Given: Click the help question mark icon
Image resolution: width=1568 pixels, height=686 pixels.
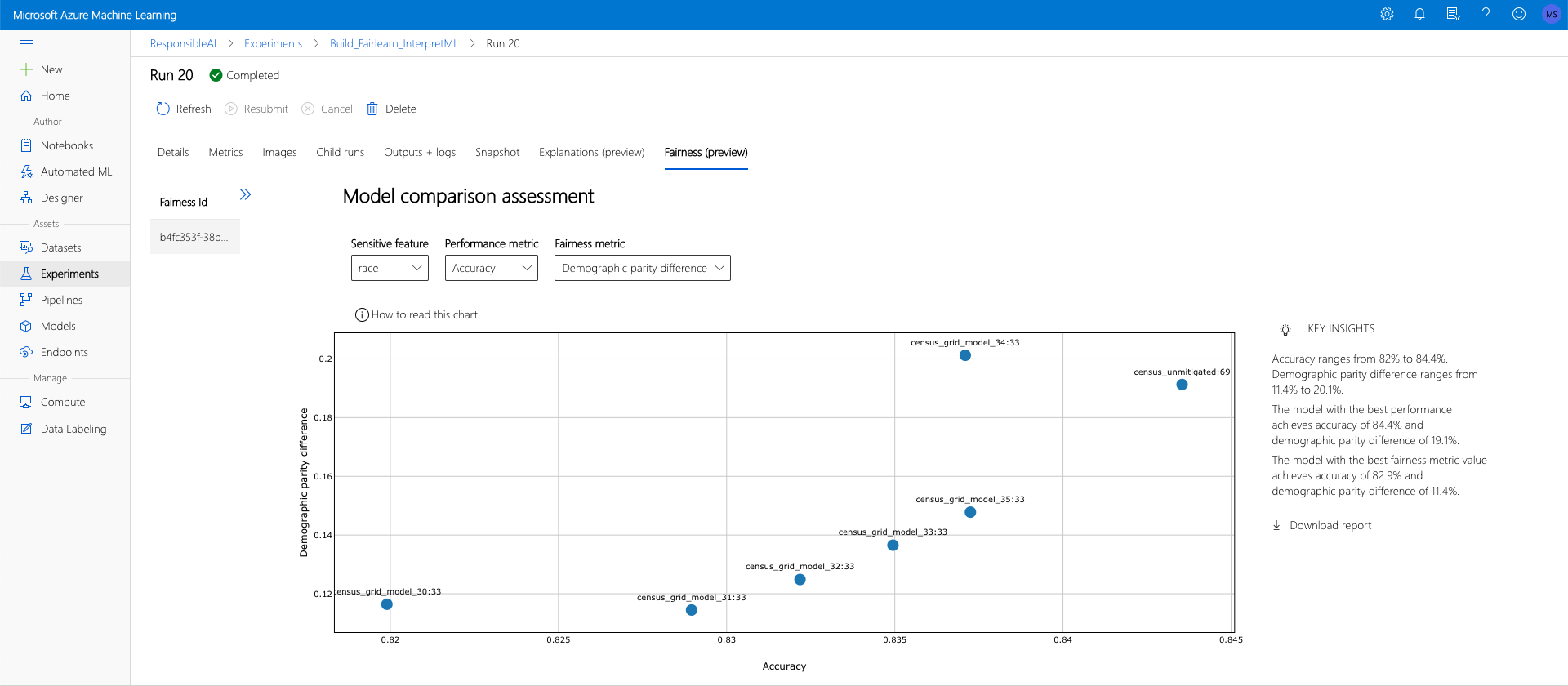Looking at the screenshot, I should pyautogui.click(x=1486, y=14).
